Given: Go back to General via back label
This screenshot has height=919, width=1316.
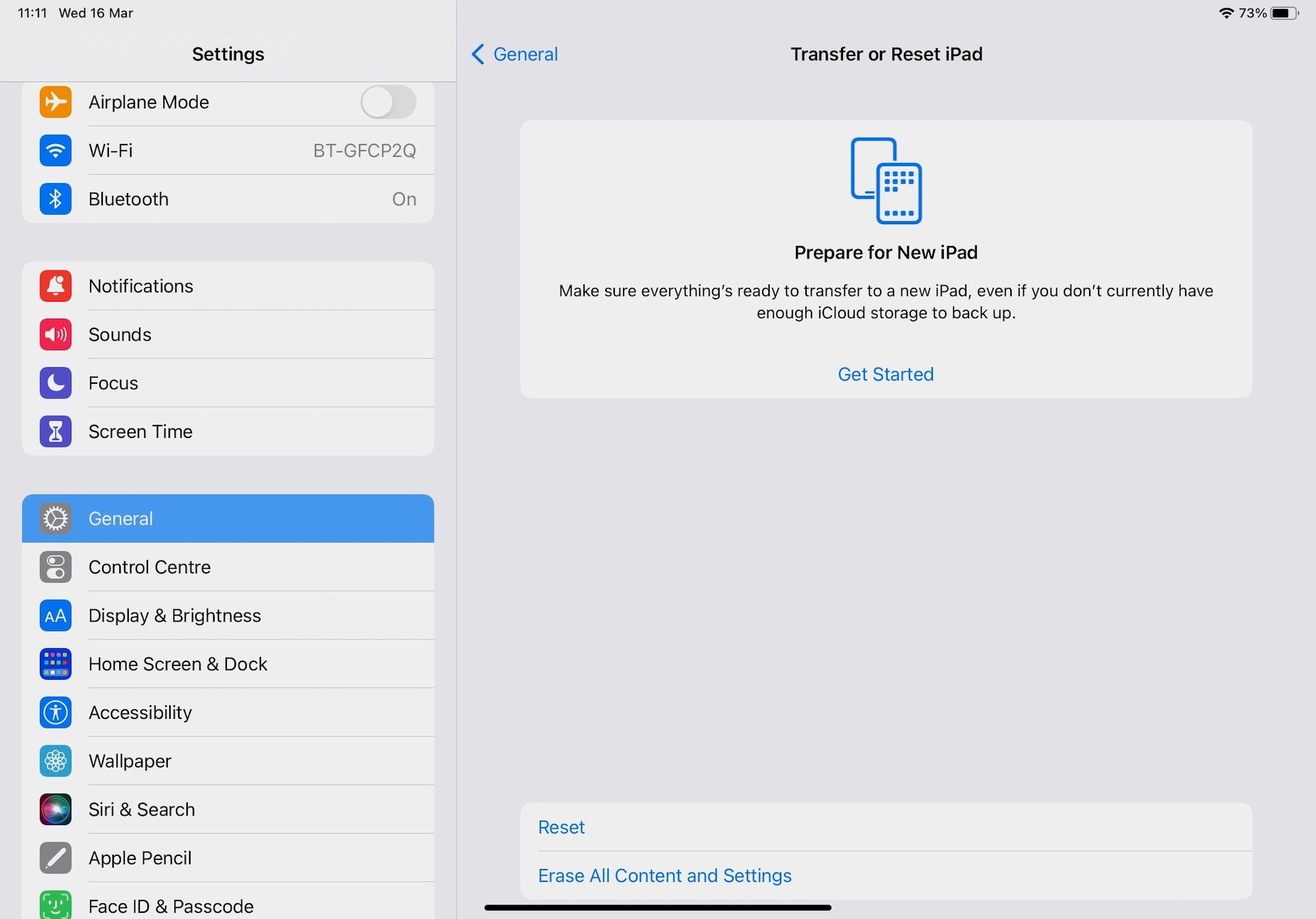Looking at the screenshot, I should 526,54.
